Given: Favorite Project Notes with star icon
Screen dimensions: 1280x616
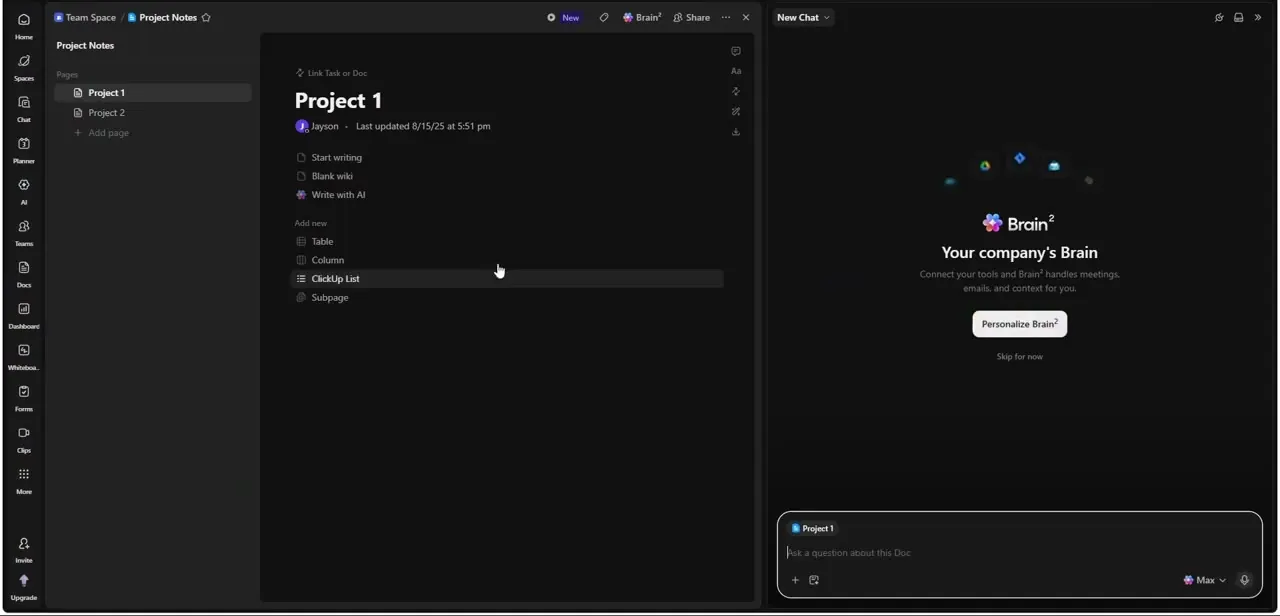Looking at the screenshot, I should pos(206,17).
